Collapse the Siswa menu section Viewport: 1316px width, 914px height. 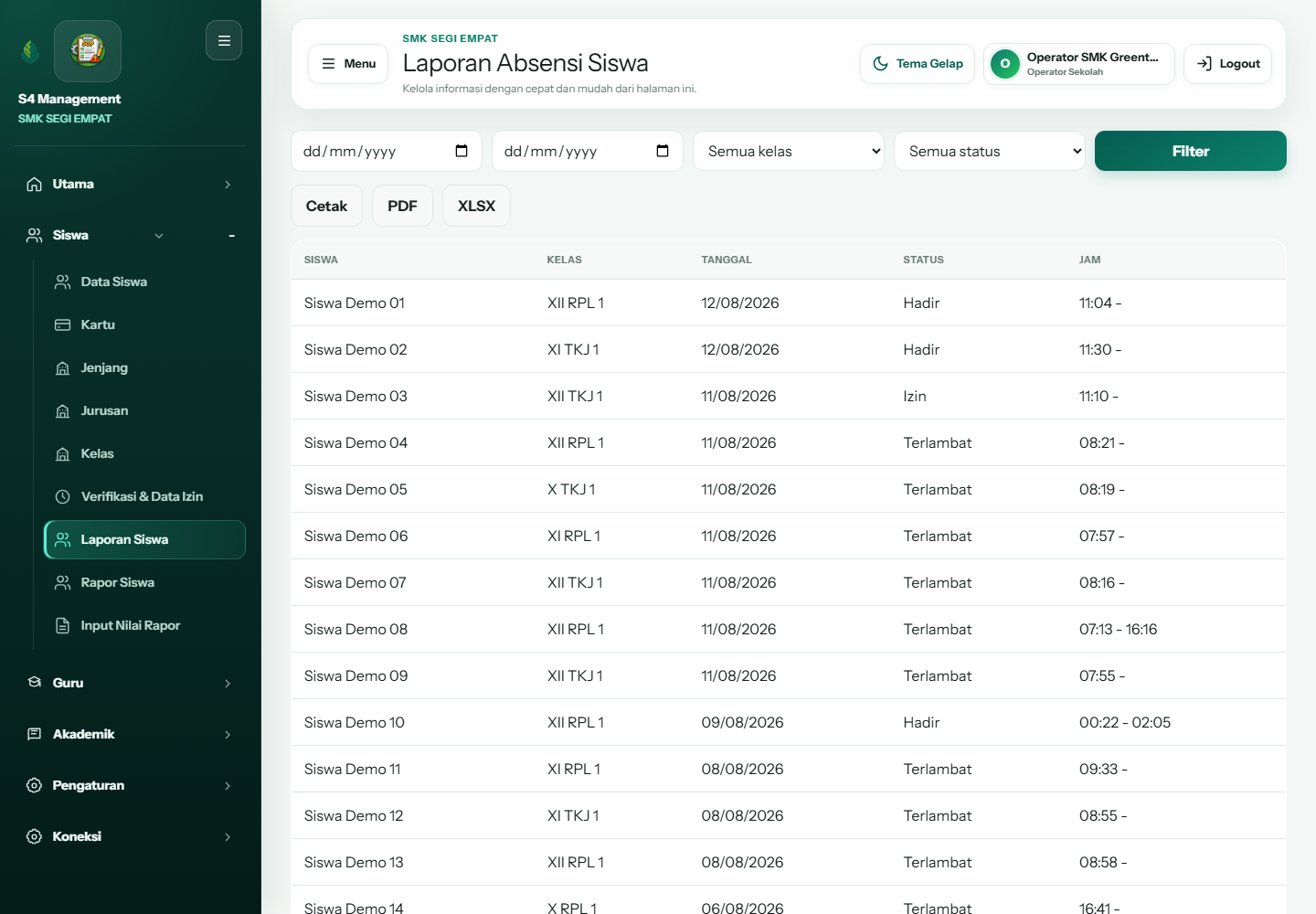click(x=130, y=235)
